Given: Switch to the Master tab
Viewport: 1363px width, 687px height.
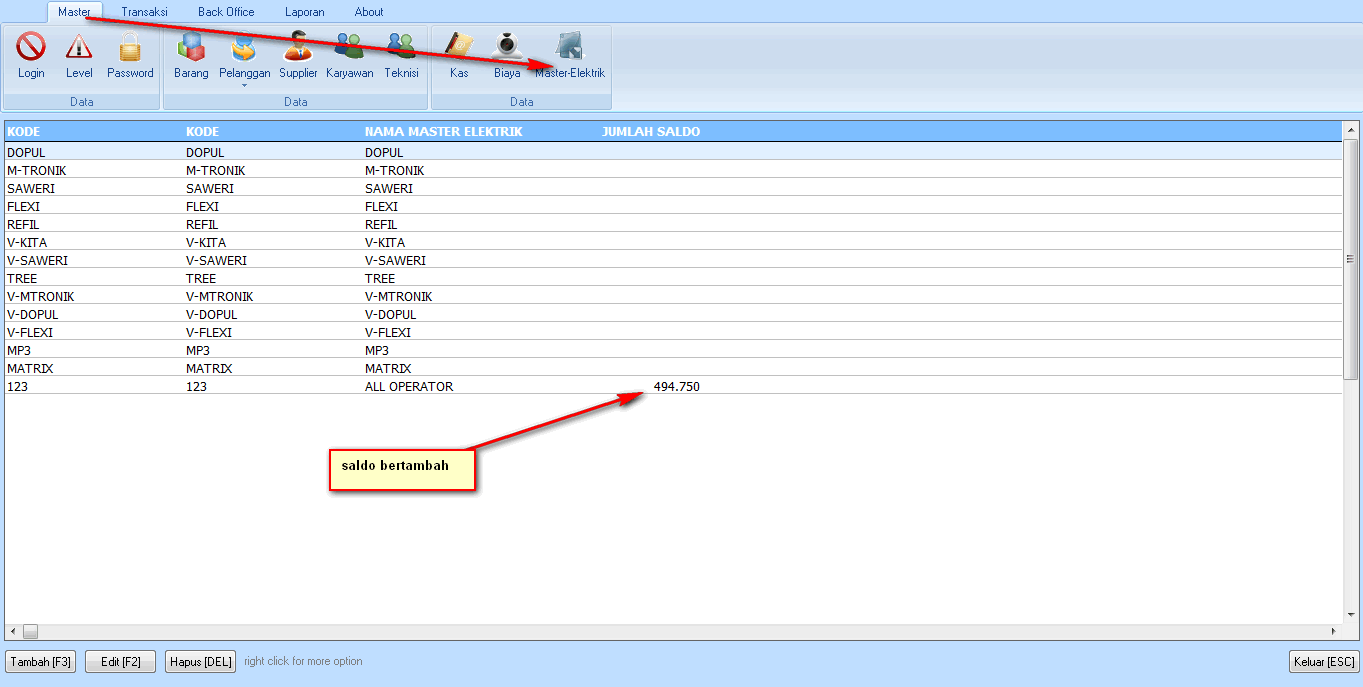Looking at the screenshot, I should [x=75, y=12].
